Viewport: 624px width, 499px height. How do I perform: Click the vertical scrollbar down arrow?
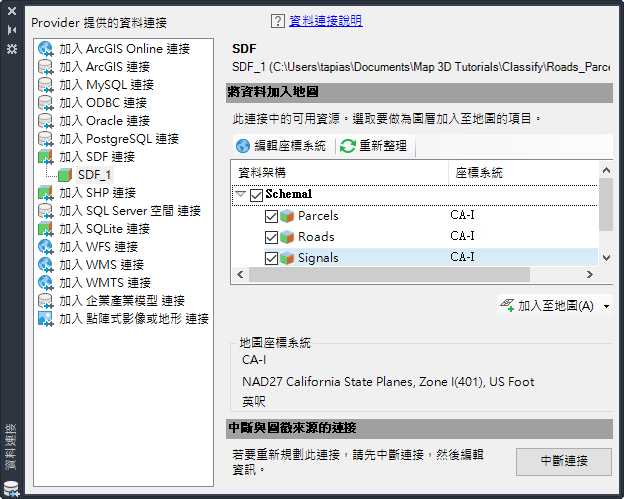pos(606,258)
